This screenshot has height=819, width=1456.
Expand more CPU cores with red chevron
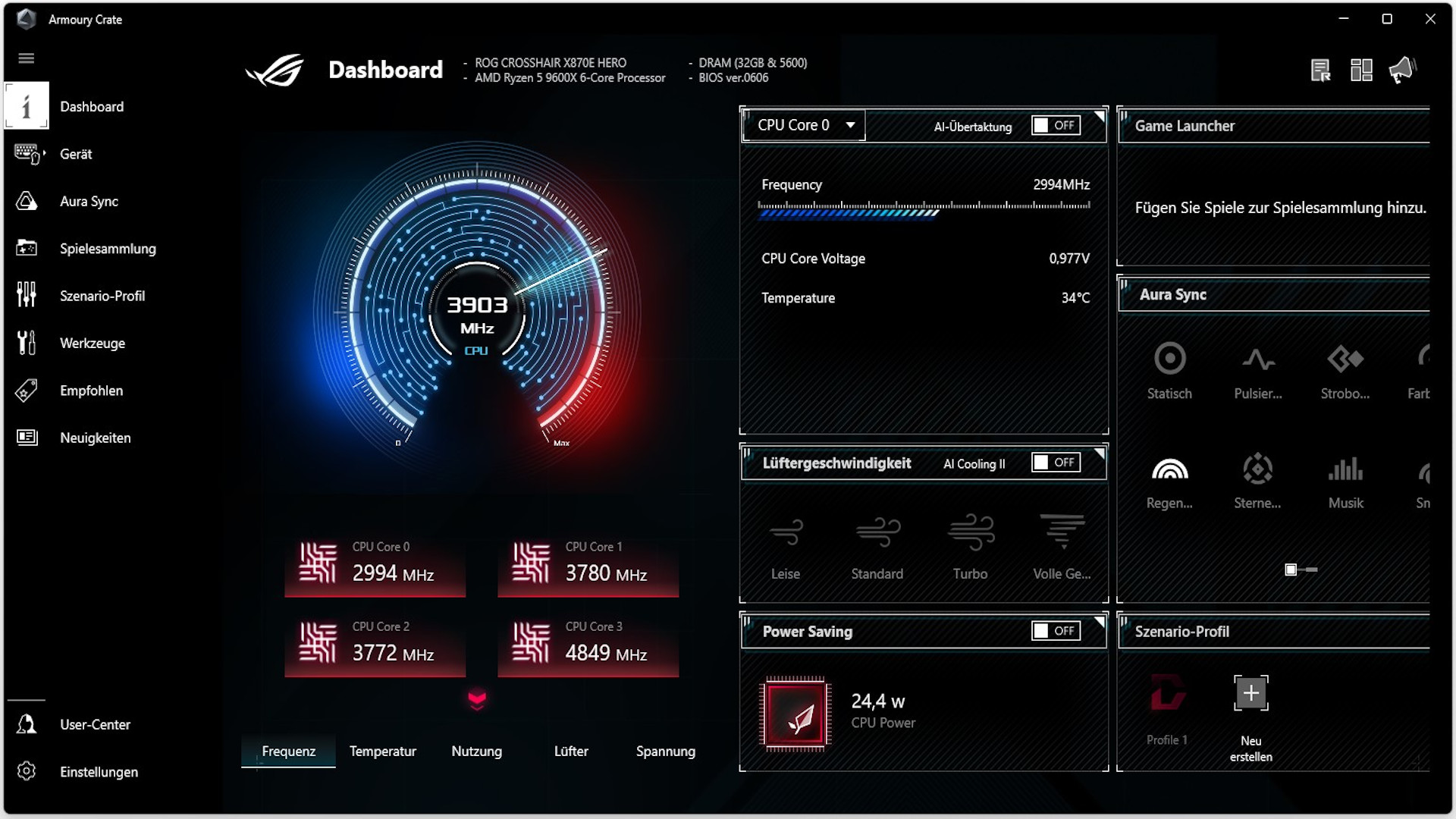[477, 699]
